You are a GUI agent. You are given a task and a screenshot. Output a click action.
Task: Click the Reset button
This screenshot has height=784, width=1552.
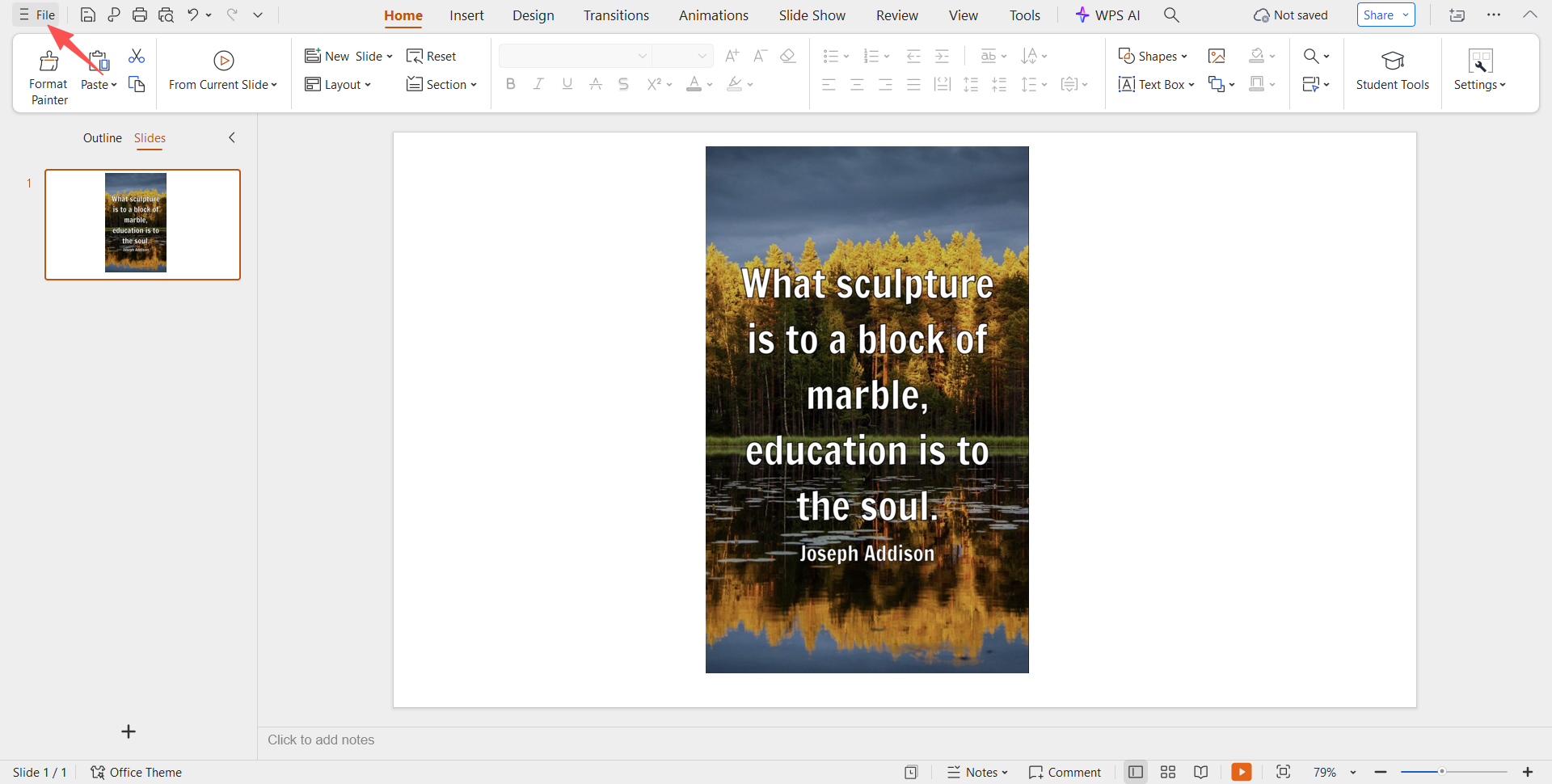point(432,56)
